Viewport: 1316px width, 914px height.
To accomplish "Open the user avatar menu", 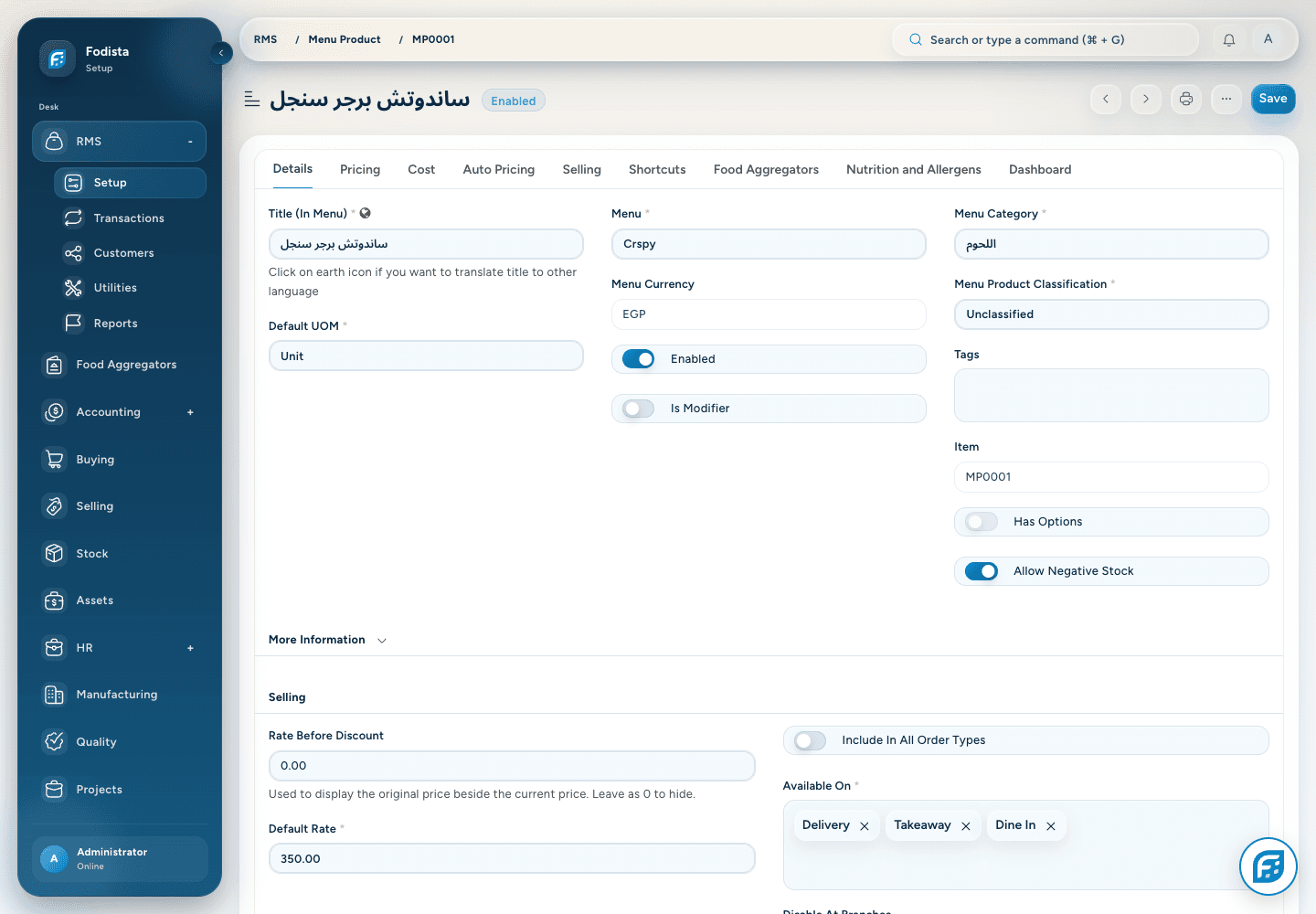I will [x=1268, y=39].
